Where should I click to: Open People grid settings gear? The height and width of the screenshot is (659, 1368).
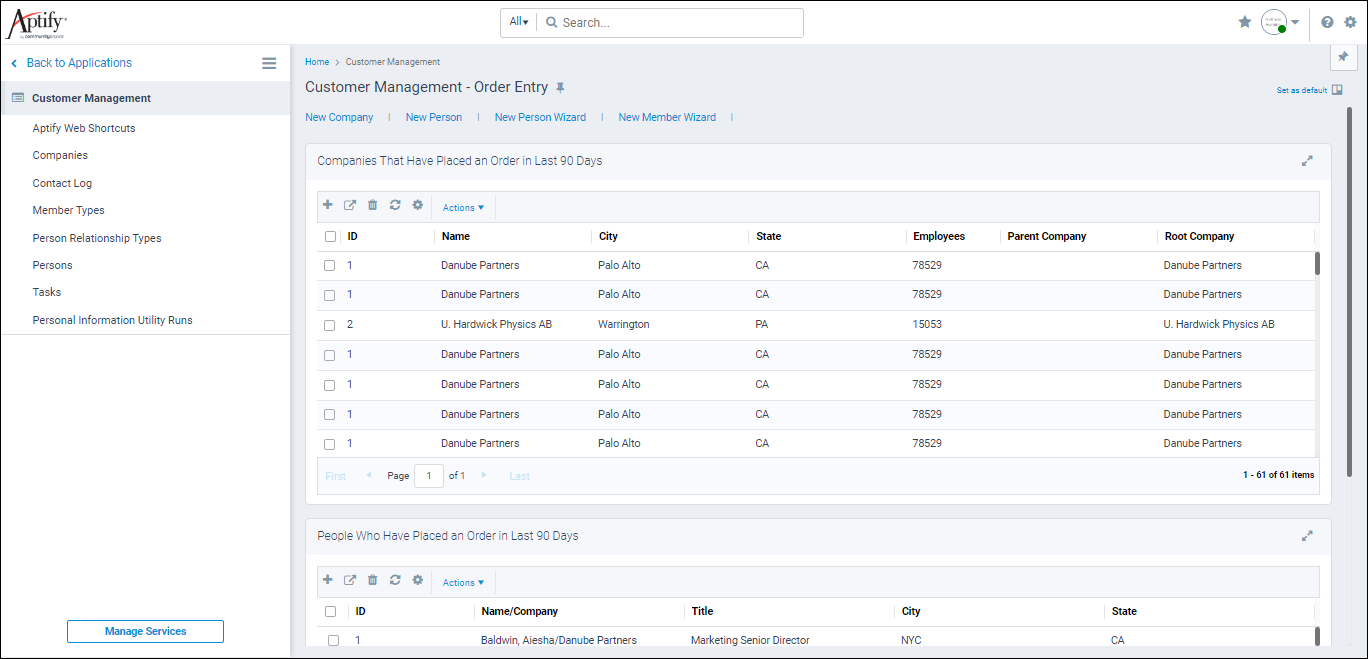coord(418,580)
